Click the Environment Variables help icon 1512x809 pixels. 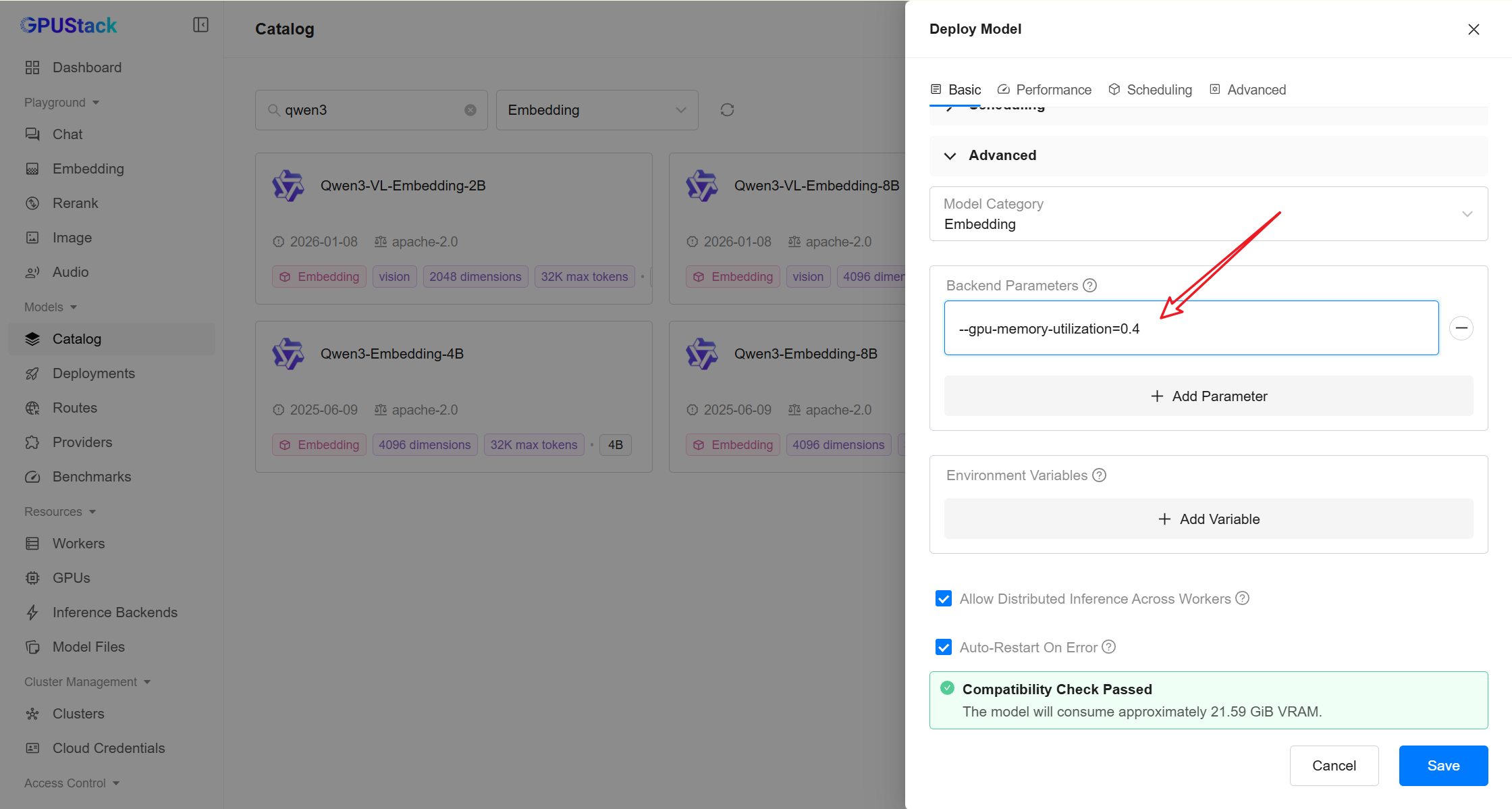point(1099,475)
